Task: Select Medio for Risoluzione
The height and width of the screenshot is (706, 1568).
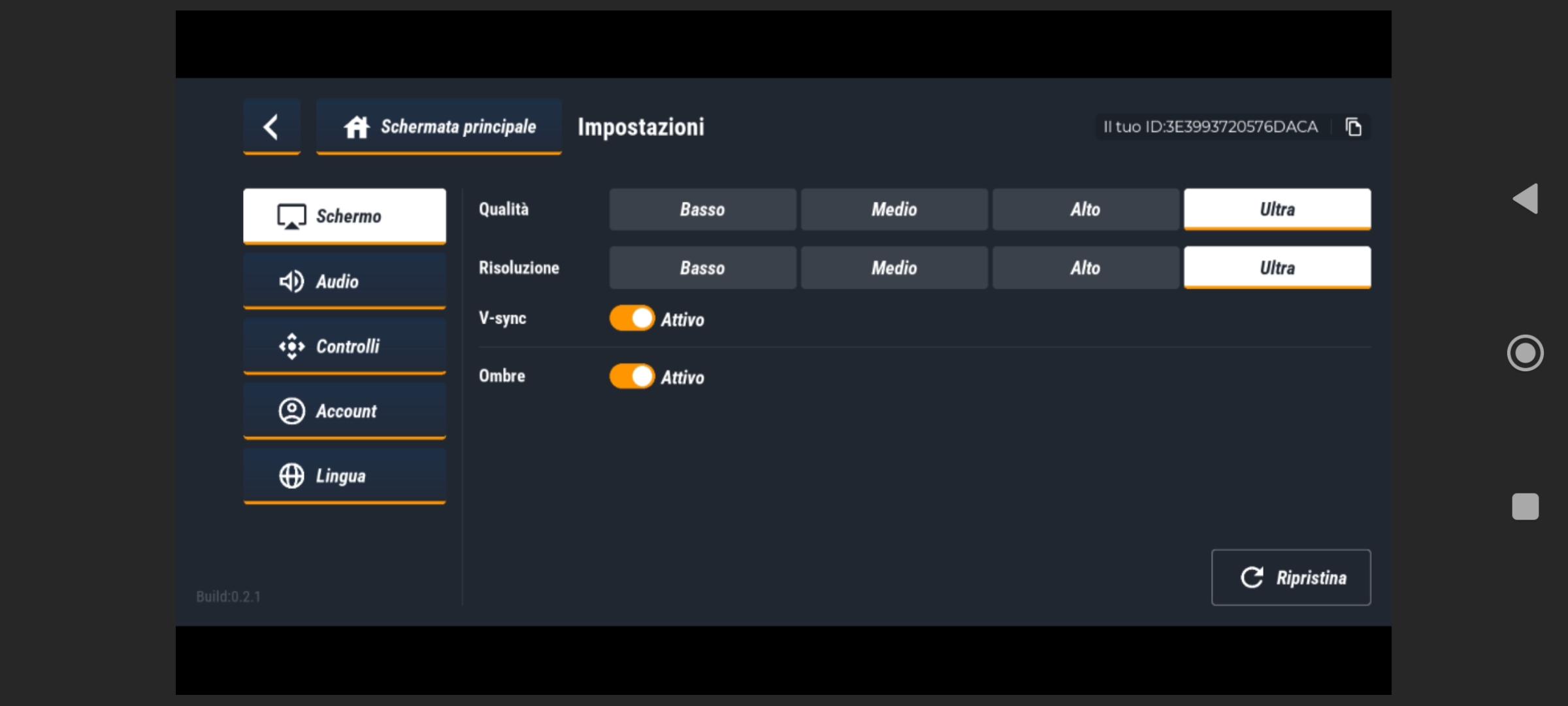Action: 894,267
